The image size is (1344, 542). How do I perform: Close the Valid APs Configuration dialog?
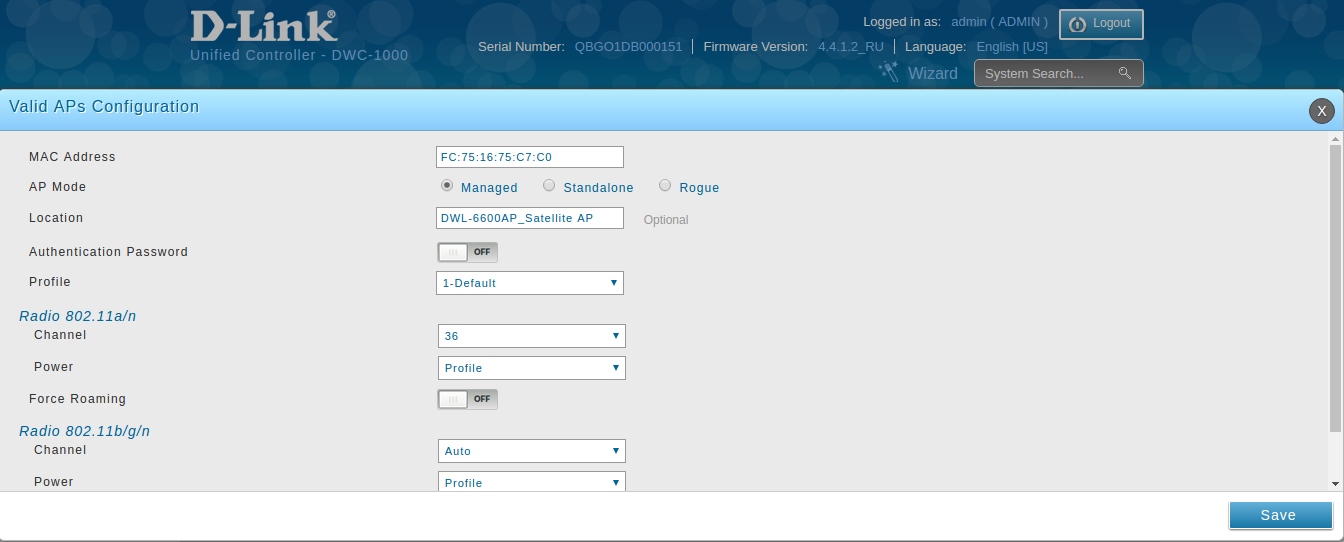(x=1321, y=111)
